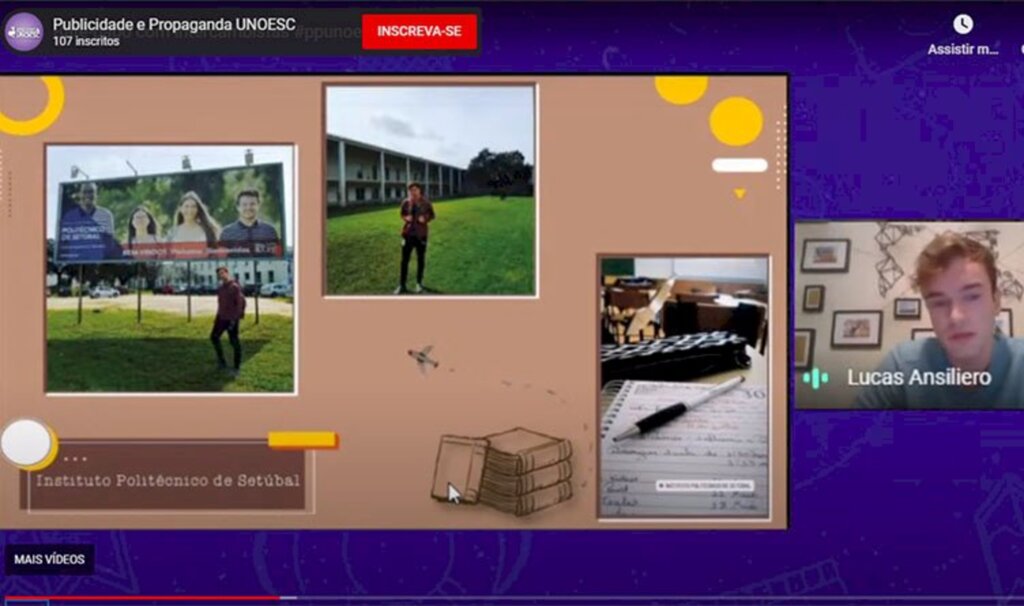This screenshot has width=1024, height=606.
Task: Click the Assistir mais tarde label
Action: point(962,49)
